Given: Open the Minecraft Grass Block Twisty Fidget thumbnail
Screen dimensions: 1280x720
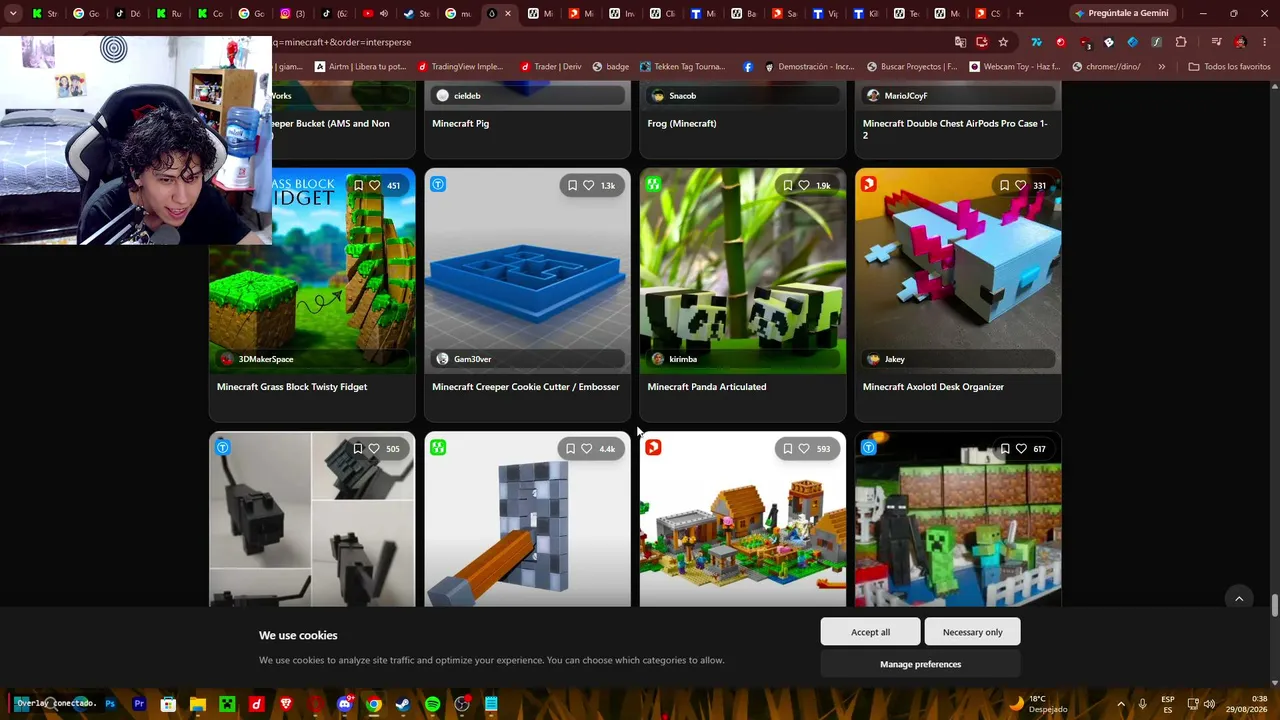Looking at the screenshot, I should coord(312,271).
